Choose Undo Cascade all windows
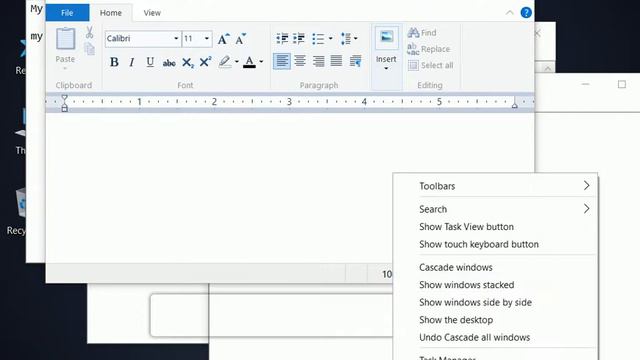640x360 pixels. (x=496, y=338)
